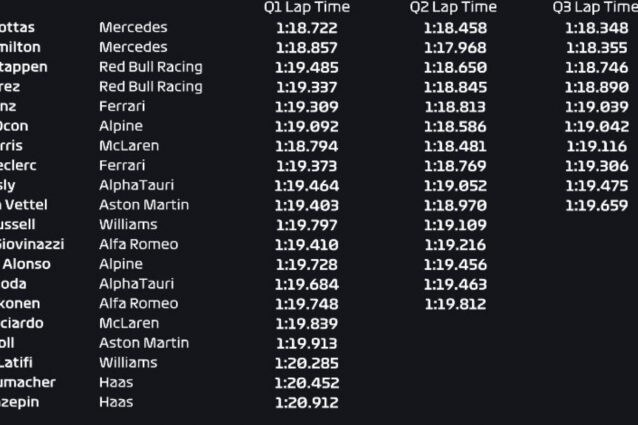Click the Alonso driver name
638x425 pixels.
pos(26,264)
